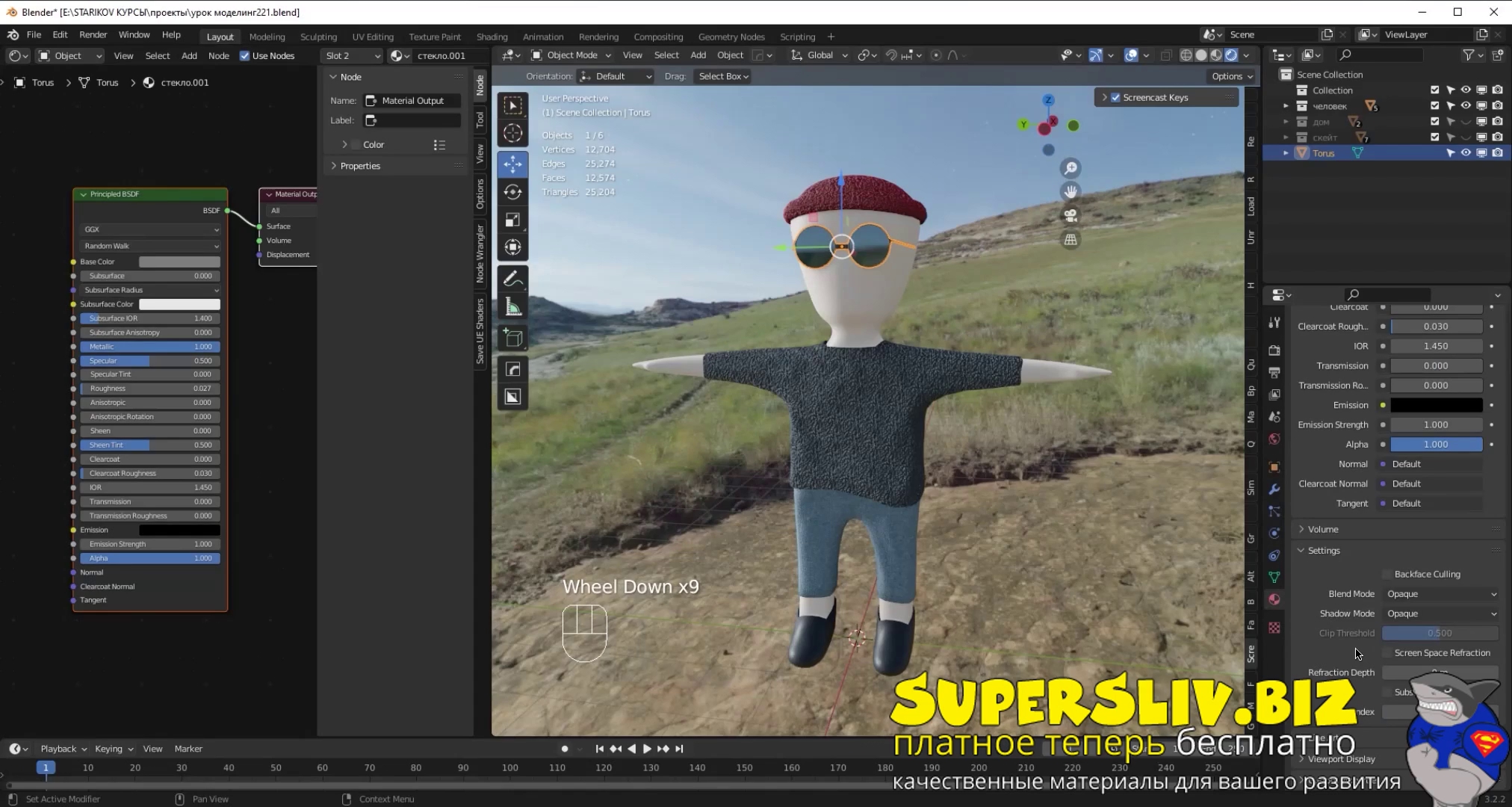Click the Add Cube tool
This screenshot has height=807, width=1512.
[512, 338]
